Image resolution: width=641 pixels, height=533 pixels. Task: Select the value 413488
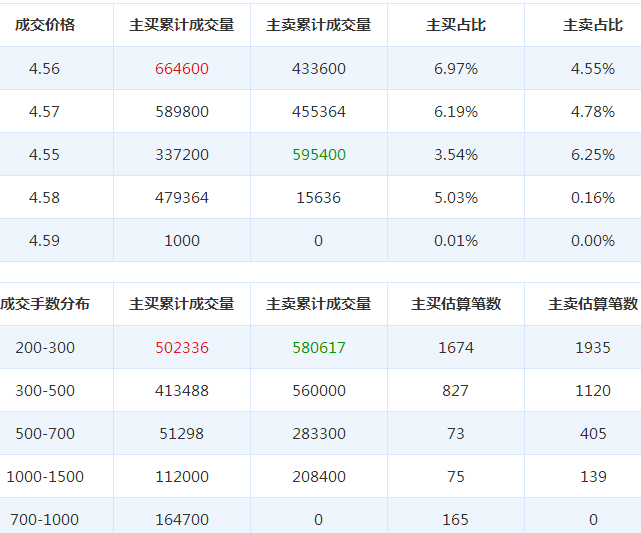[x=182, y=390]
